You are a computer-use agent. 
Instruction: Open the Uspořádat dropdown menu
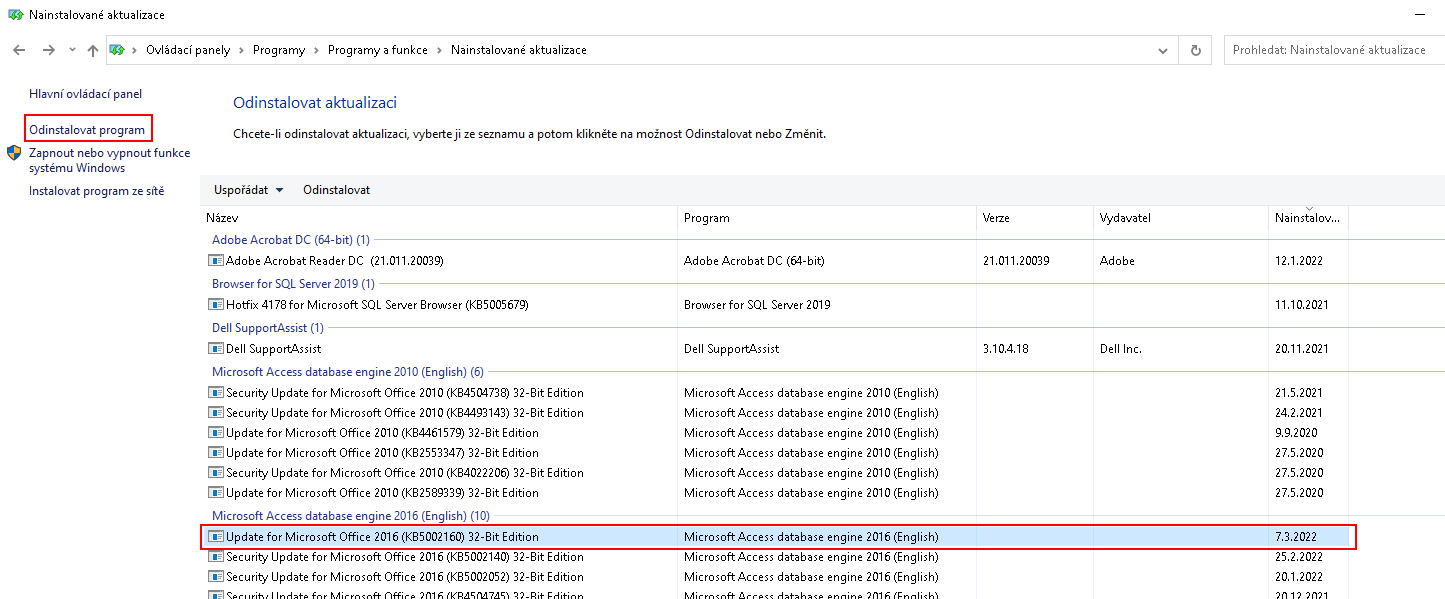click(x=249, y=190)
